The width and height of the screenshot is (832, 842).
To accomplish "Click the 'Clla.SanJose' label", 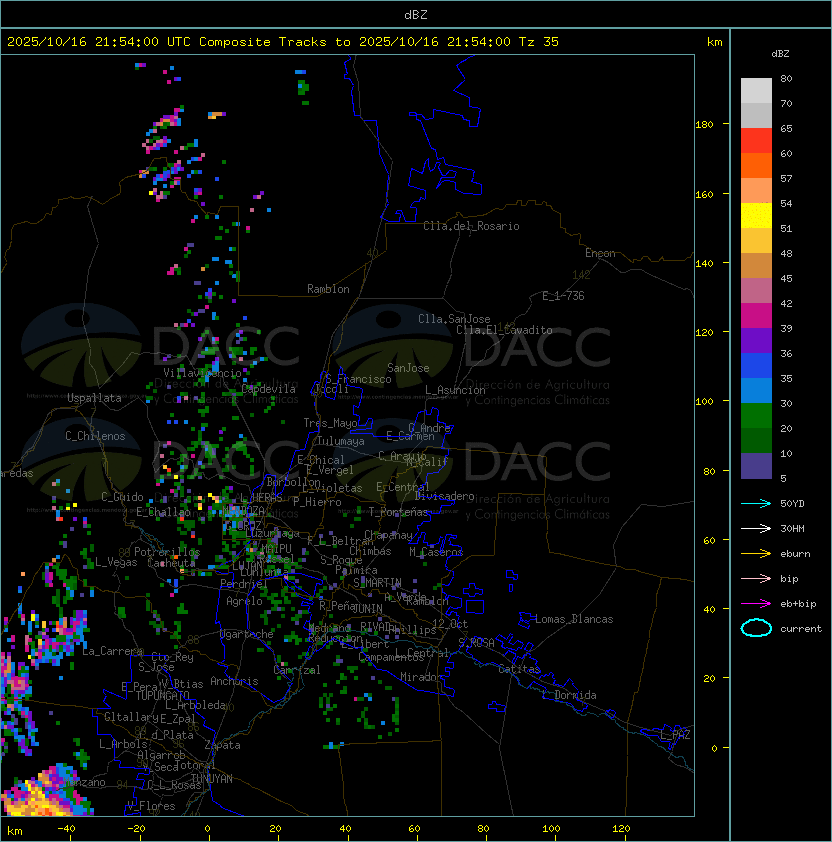I will tap(454, 319).
